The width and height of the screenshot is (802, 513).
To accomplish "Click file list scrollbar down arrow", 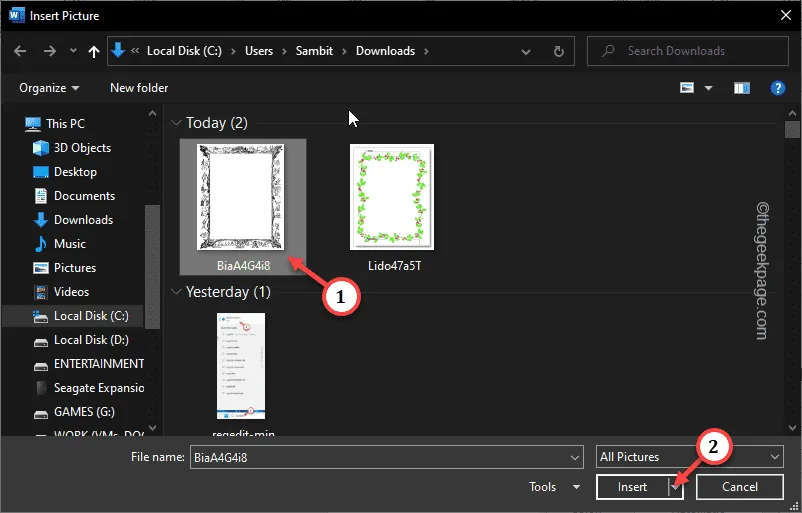I will [792, 428].
